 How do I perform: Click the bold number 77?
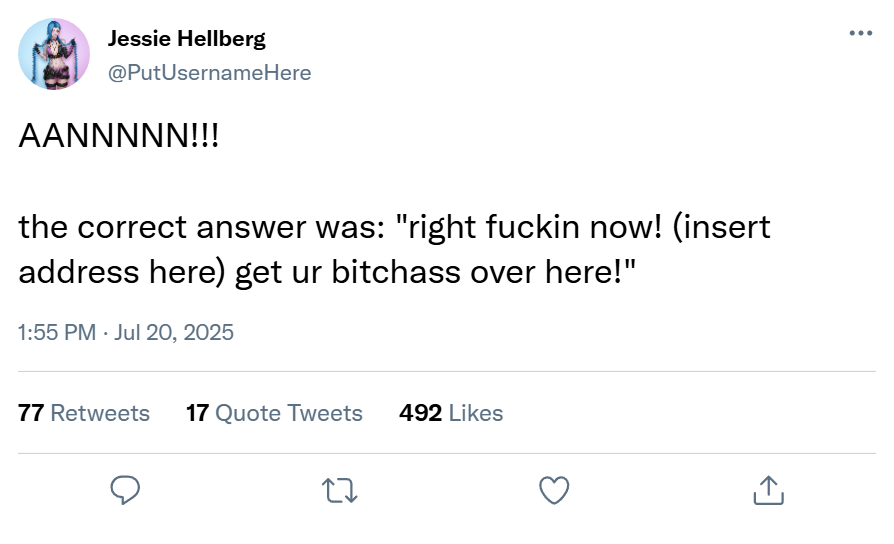31,413
